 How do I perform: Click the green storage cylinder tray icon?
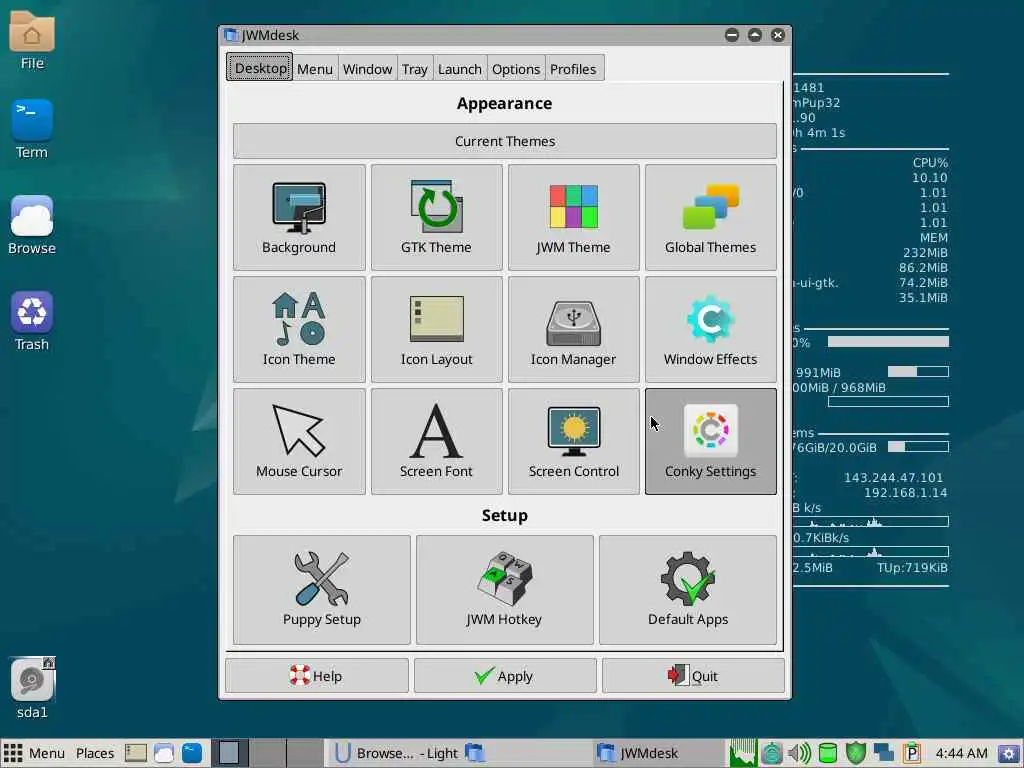[x=827, y=753]
